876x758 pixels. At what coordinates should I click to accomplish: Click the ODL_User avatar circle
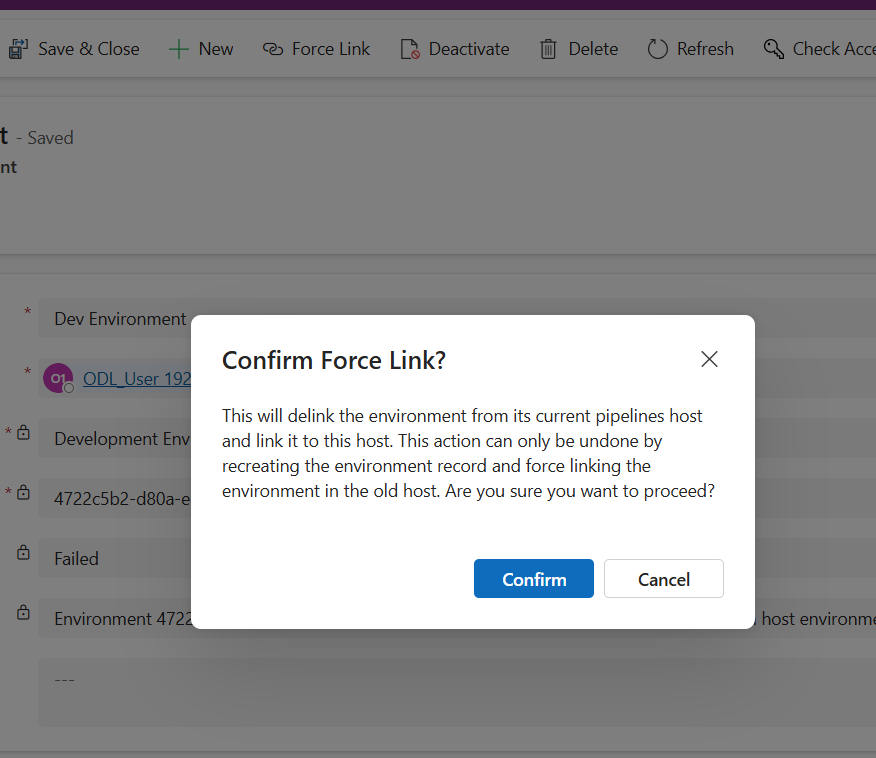[x=58, y=378]
